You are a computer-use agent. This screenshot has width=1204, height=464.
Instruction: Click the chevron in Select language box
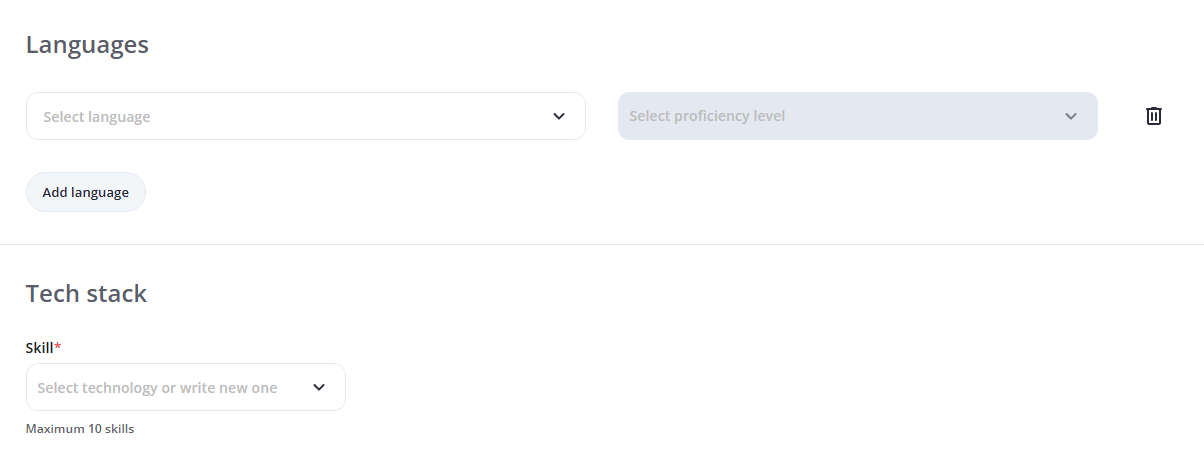(x=559, y=116)
